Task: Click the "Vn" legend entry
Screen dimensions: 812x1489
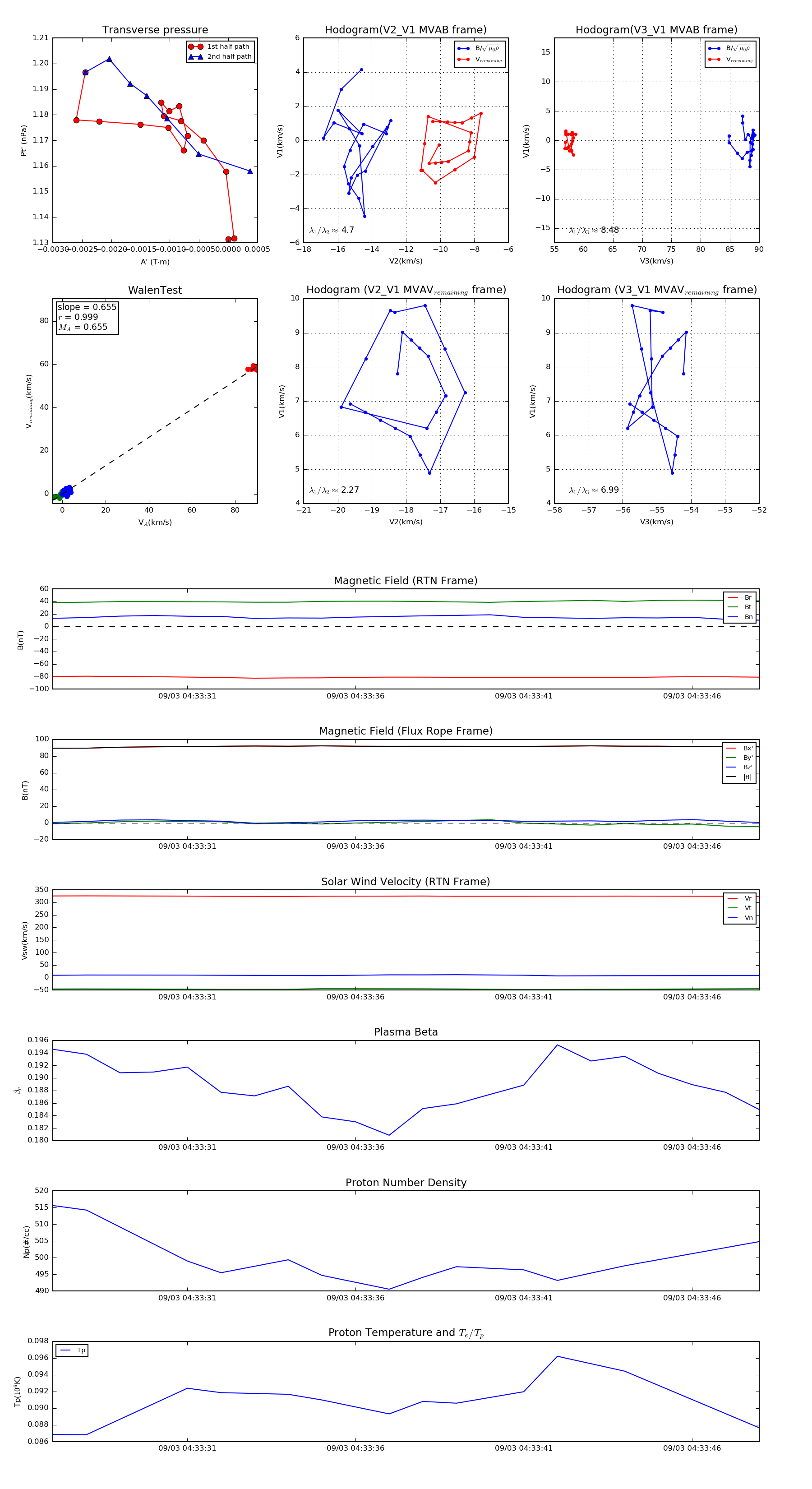Action: point(740,918)
